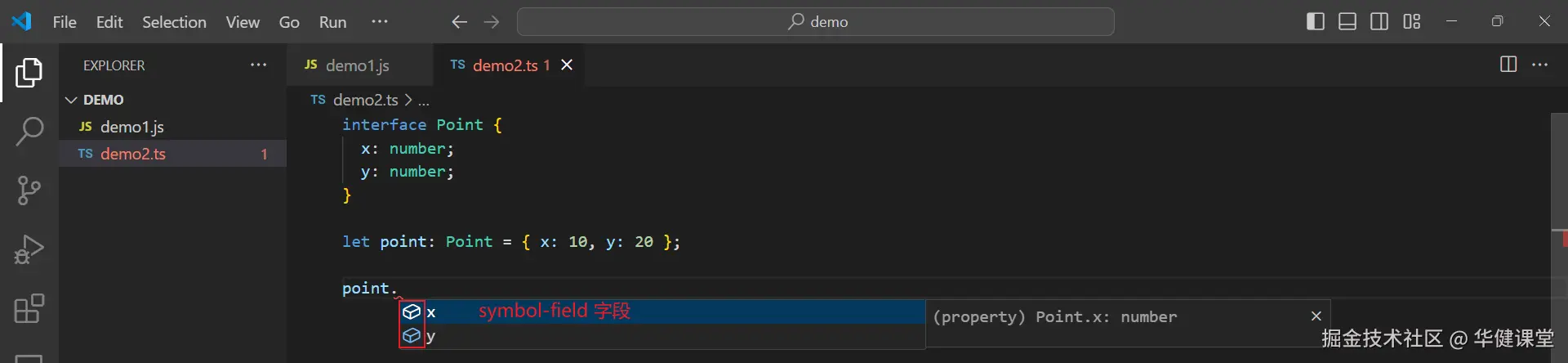Image resolution: width=1568 pixels, height=363 pixels.
Task: Show more menu items via ellipsis
Action: (x=380, y=21)
